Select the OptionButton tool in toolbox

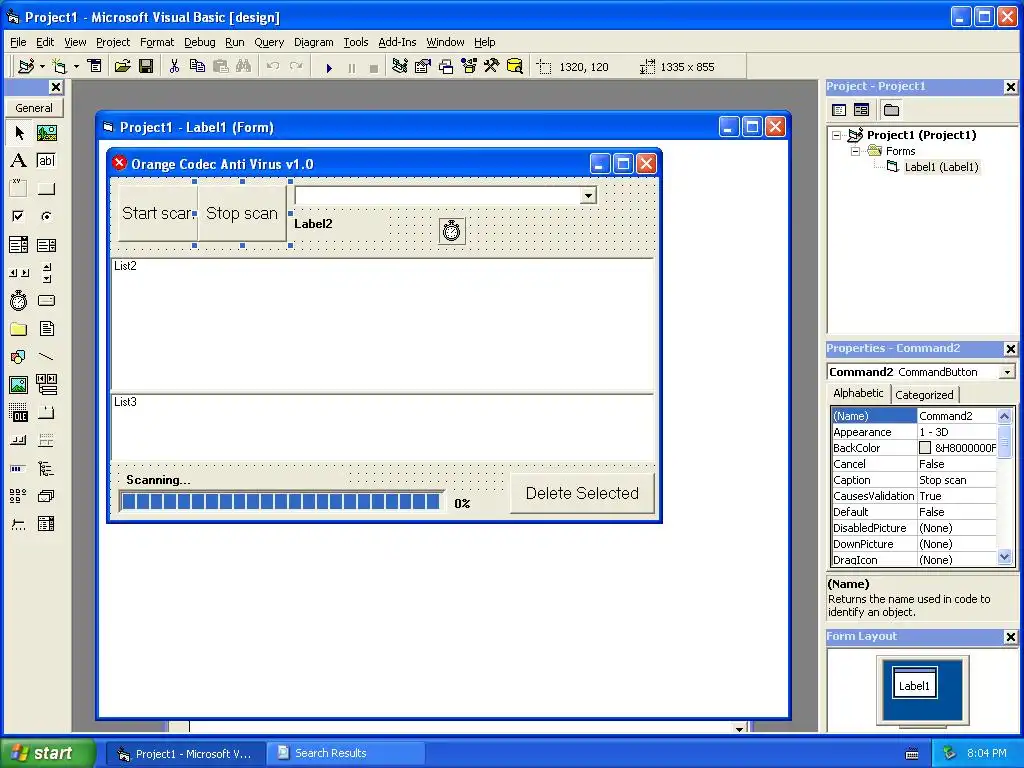coord(46,216)
